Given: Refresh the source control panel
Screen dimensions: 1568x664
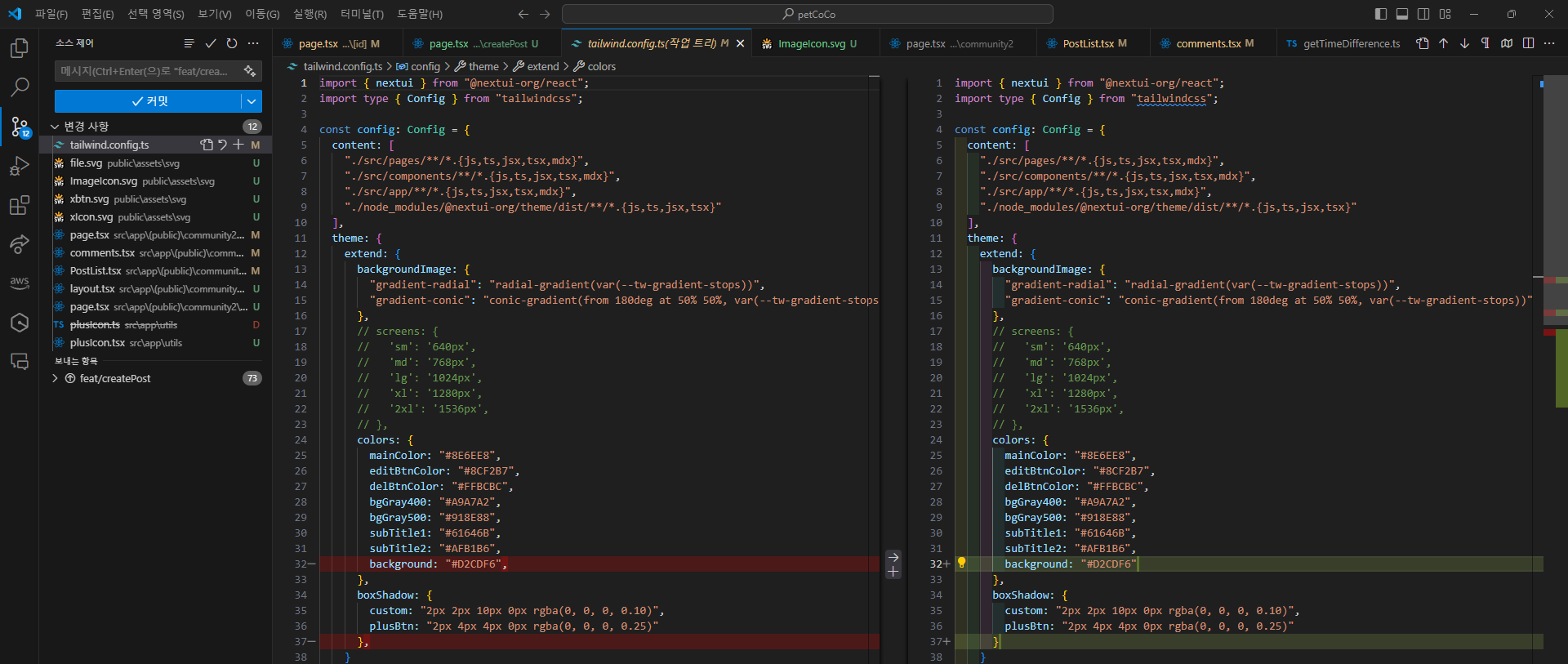Looking at the screenshot, I should [x=232, y=43].
